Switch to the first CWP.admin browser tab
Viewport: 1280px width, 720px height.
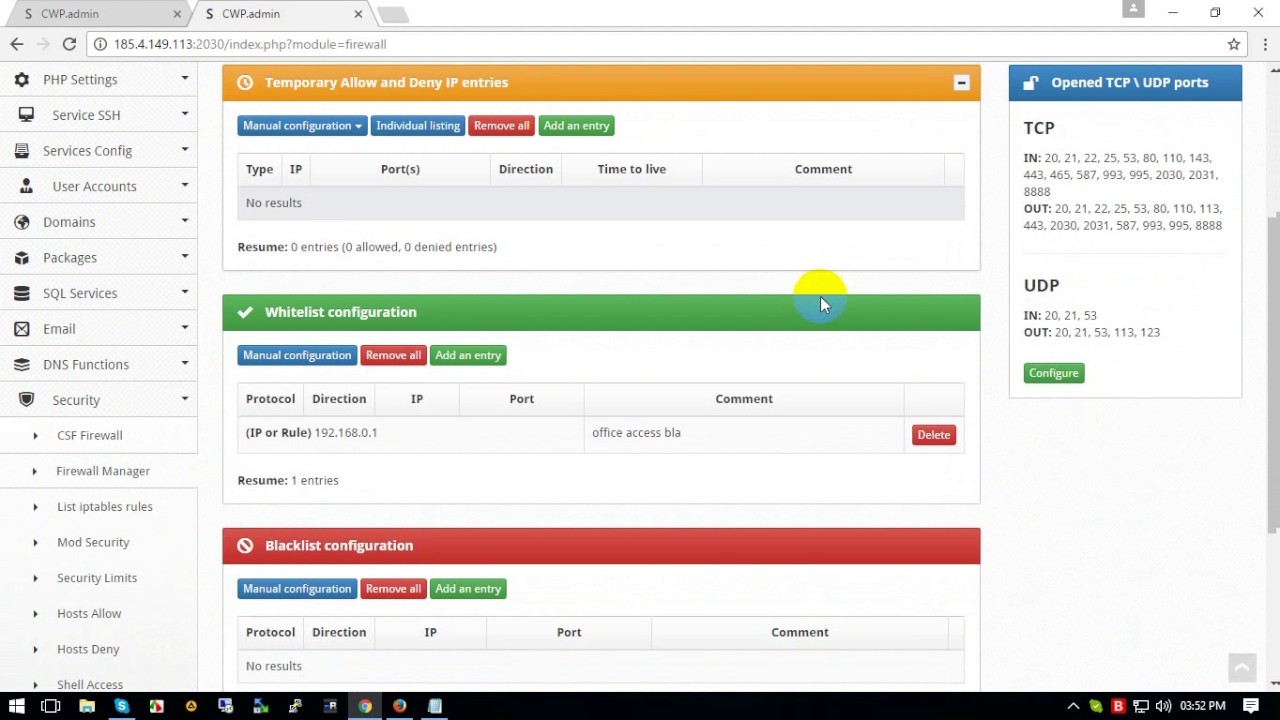click(96, 14)
